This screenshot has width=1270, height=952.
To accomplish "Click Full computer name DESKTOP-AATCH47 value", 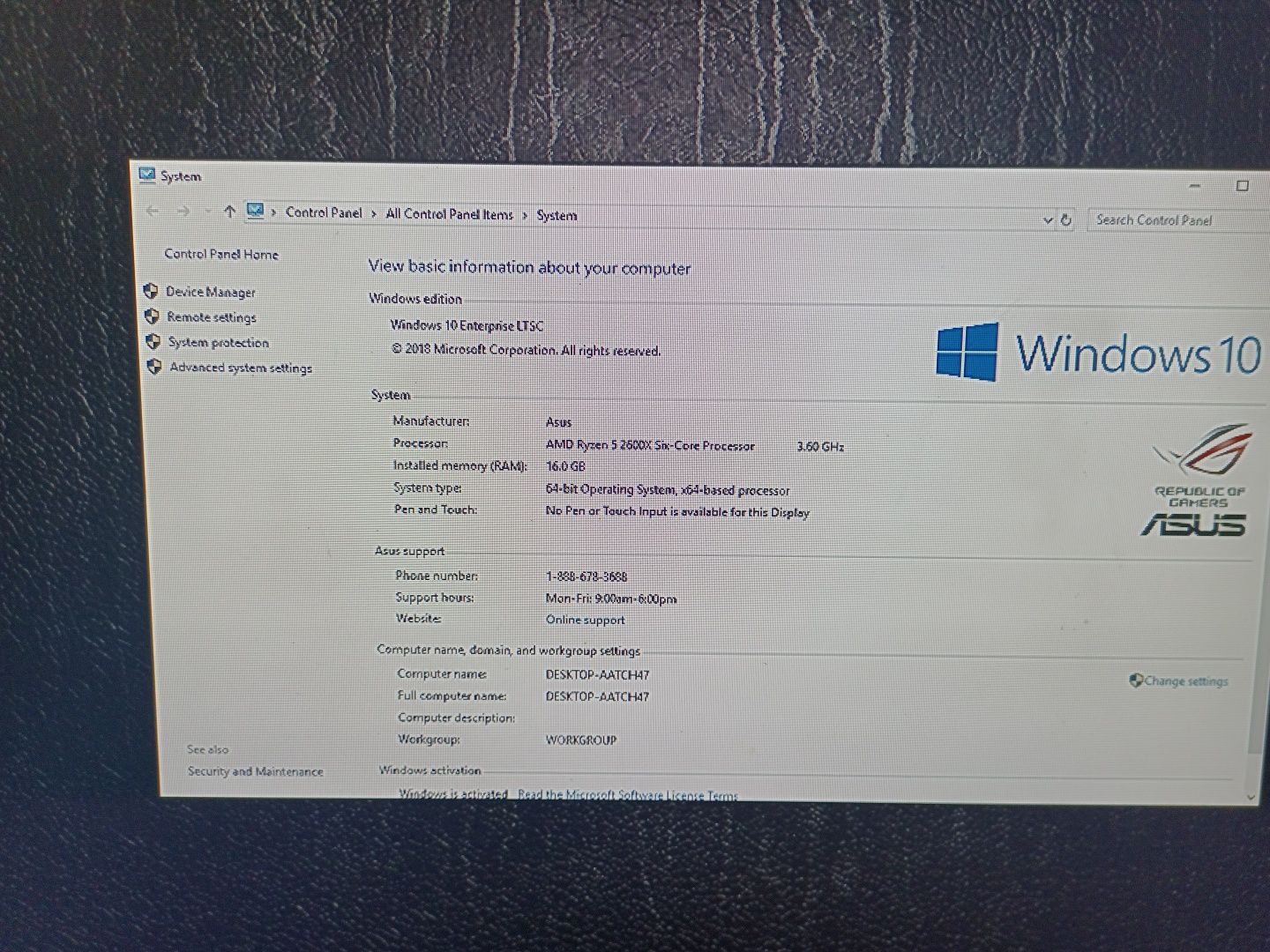I will (597, 696).
